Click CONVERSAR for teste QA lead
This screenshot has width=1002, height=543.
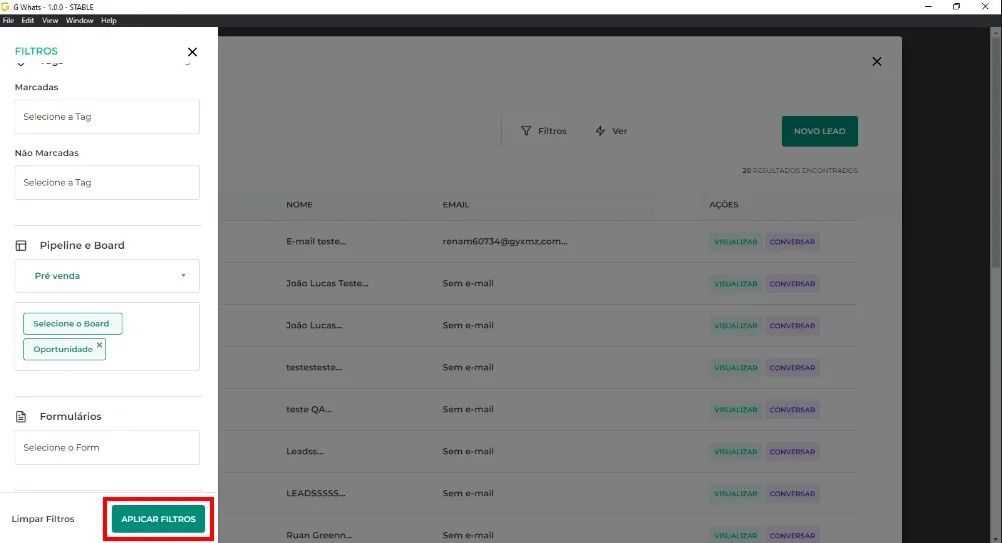point(792,409)
